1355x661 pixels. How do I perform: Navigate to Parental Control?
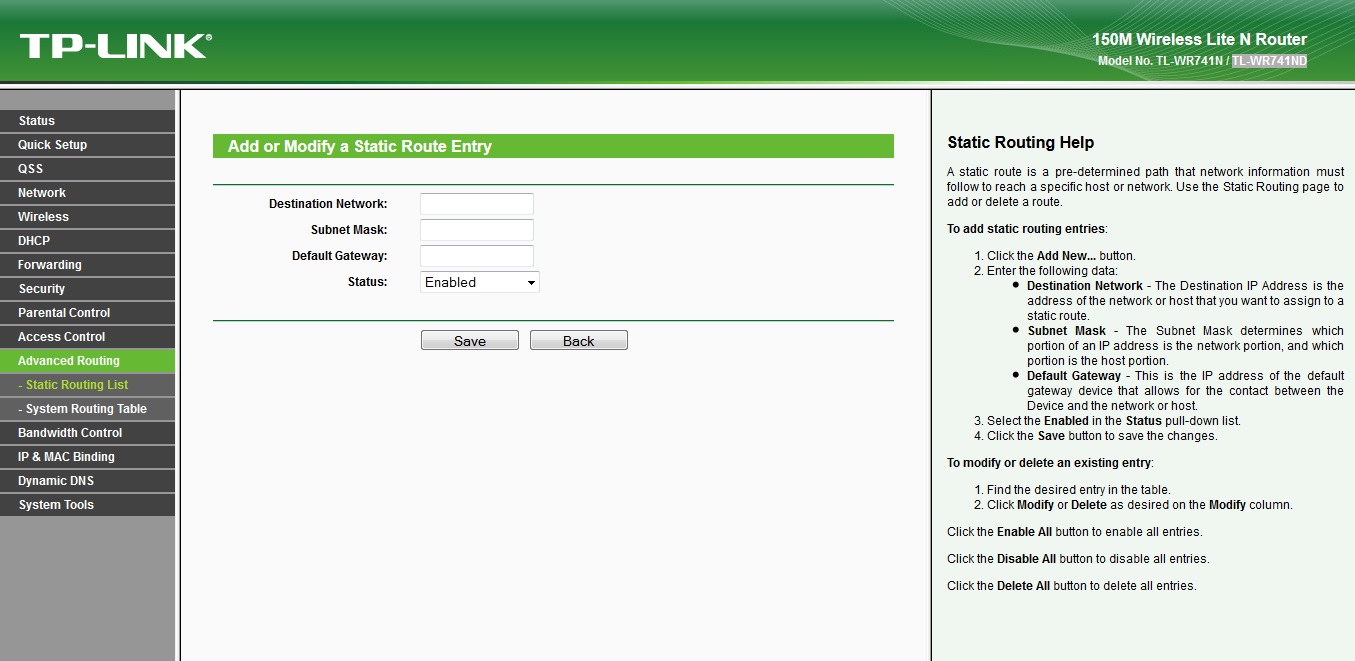coord(64,313)
